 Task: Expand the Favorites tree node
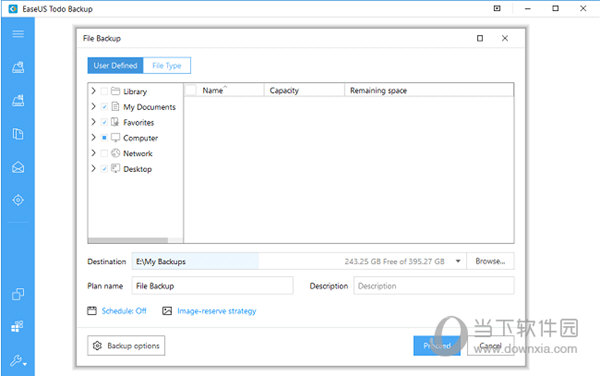tap(93, 122)
